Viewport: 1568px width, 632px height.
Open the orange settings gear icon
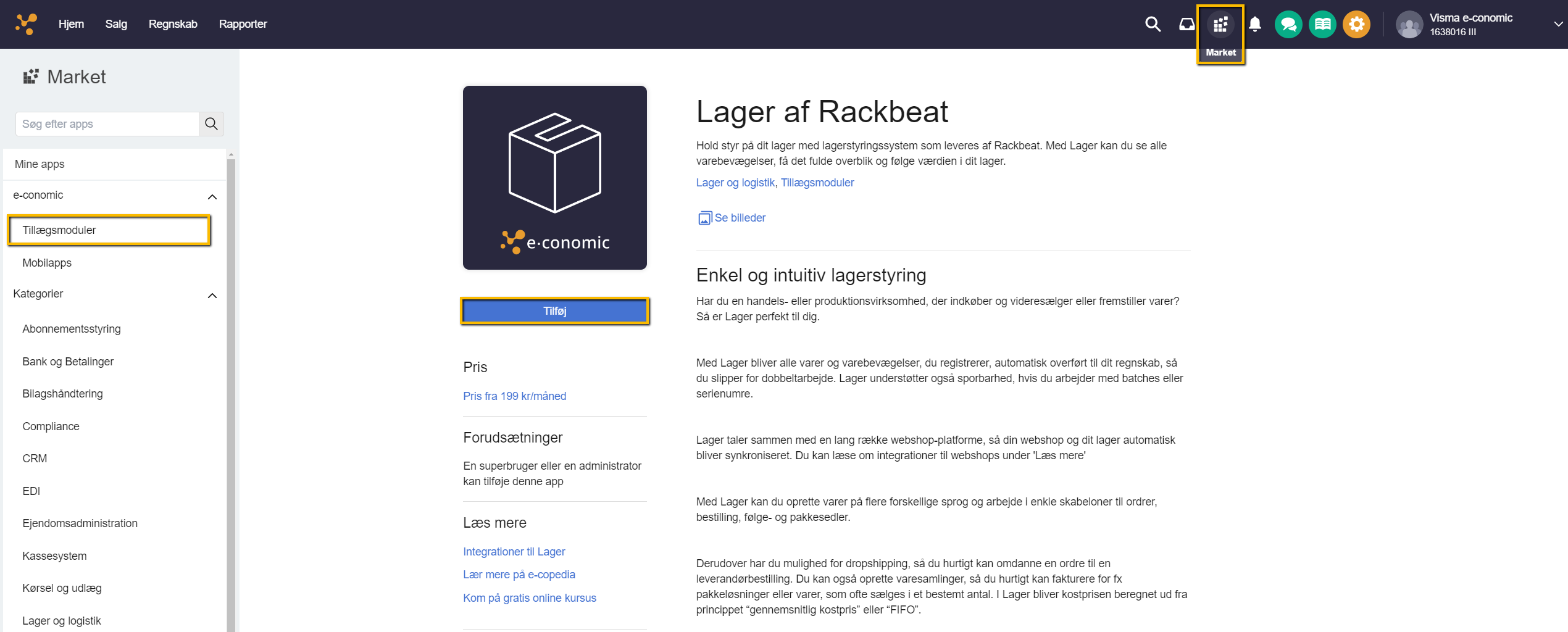(x=1356, y=24)
